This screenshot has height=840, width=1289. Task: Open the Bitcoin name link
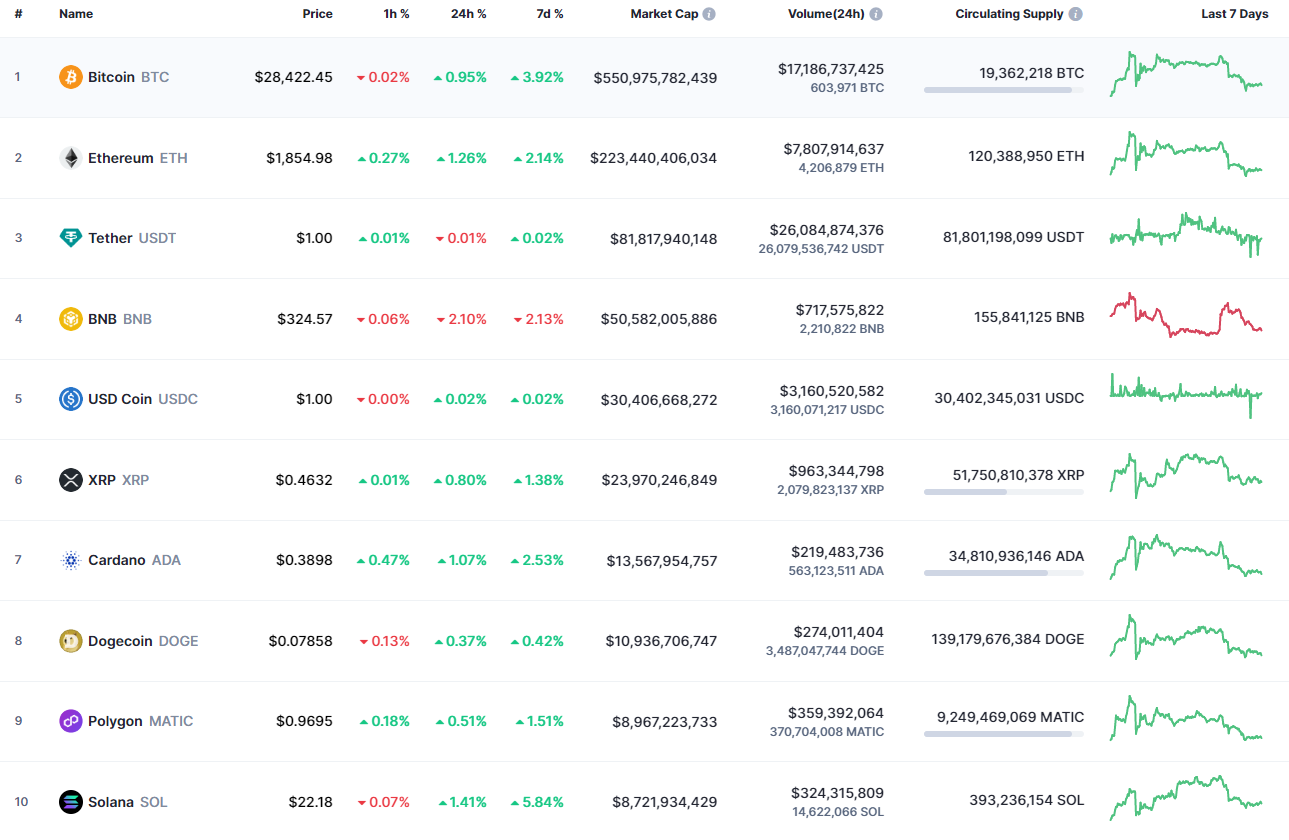111,76
